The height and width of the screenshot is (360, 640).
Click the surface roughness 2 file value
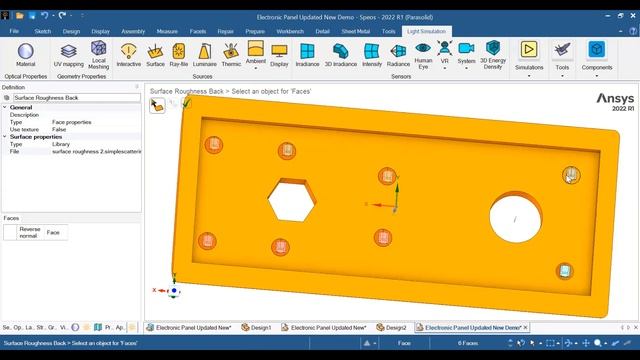coord(96,151)
